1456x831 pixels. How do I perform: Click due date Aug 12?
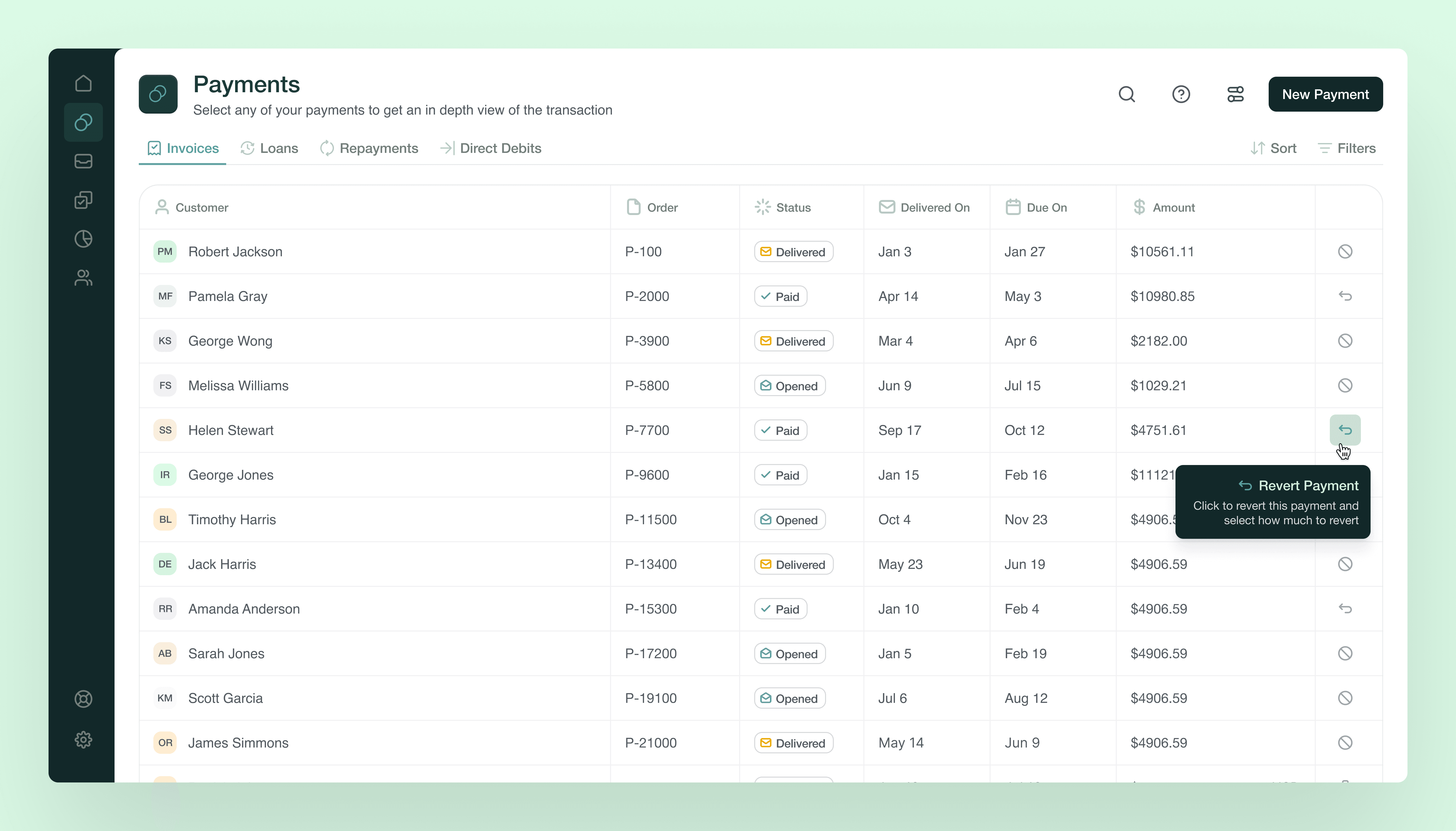point(1026,698)
